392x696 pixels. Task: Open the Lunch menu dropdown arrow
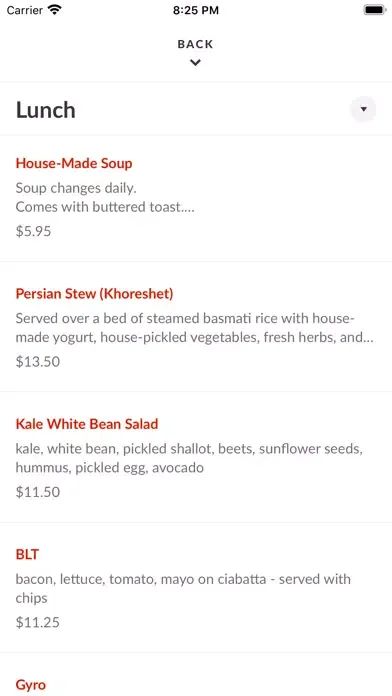[364, 109]
